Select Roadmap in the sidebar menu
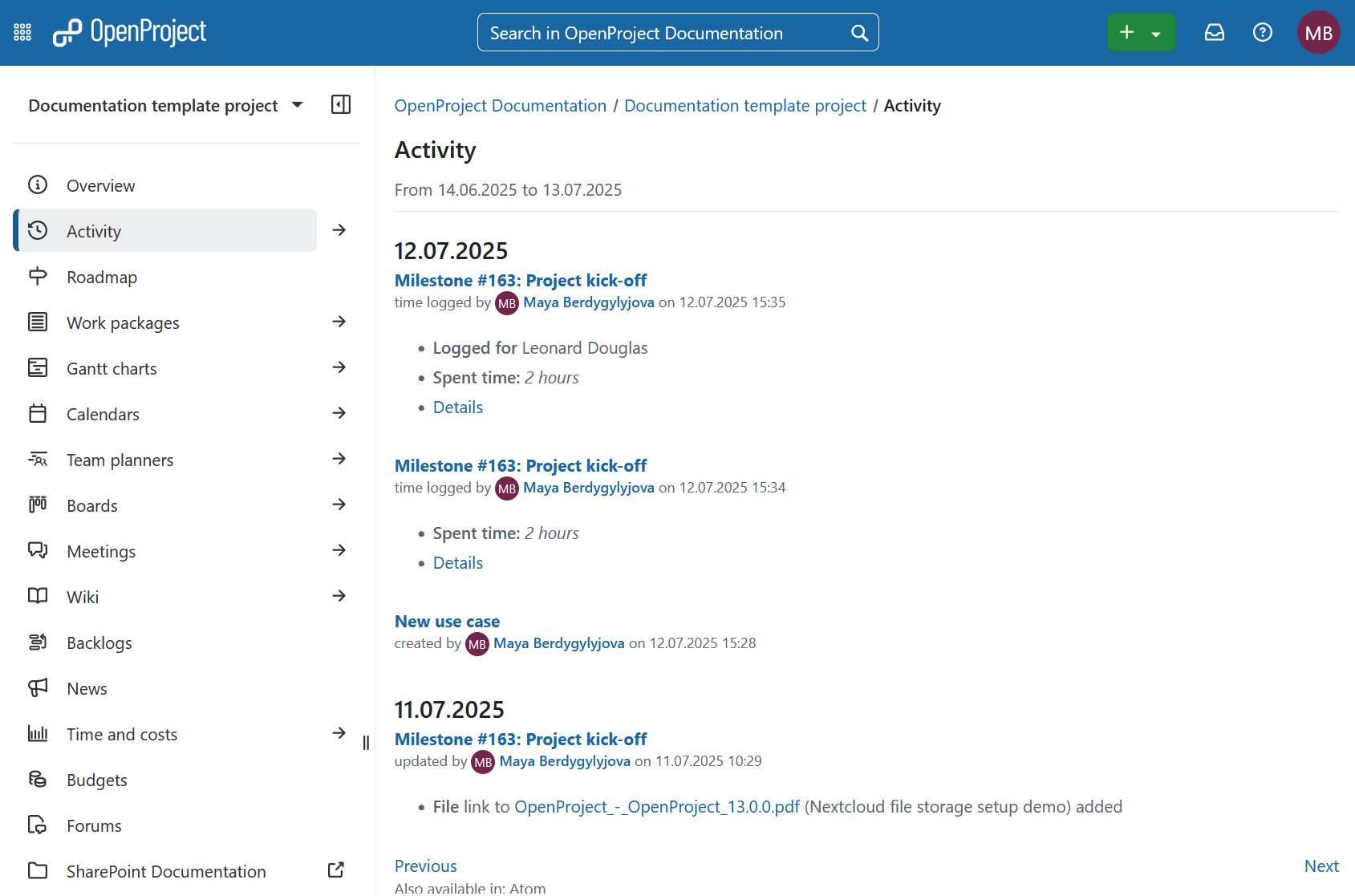Screen dimensions: 1355x896 click(x=102, y=277)
